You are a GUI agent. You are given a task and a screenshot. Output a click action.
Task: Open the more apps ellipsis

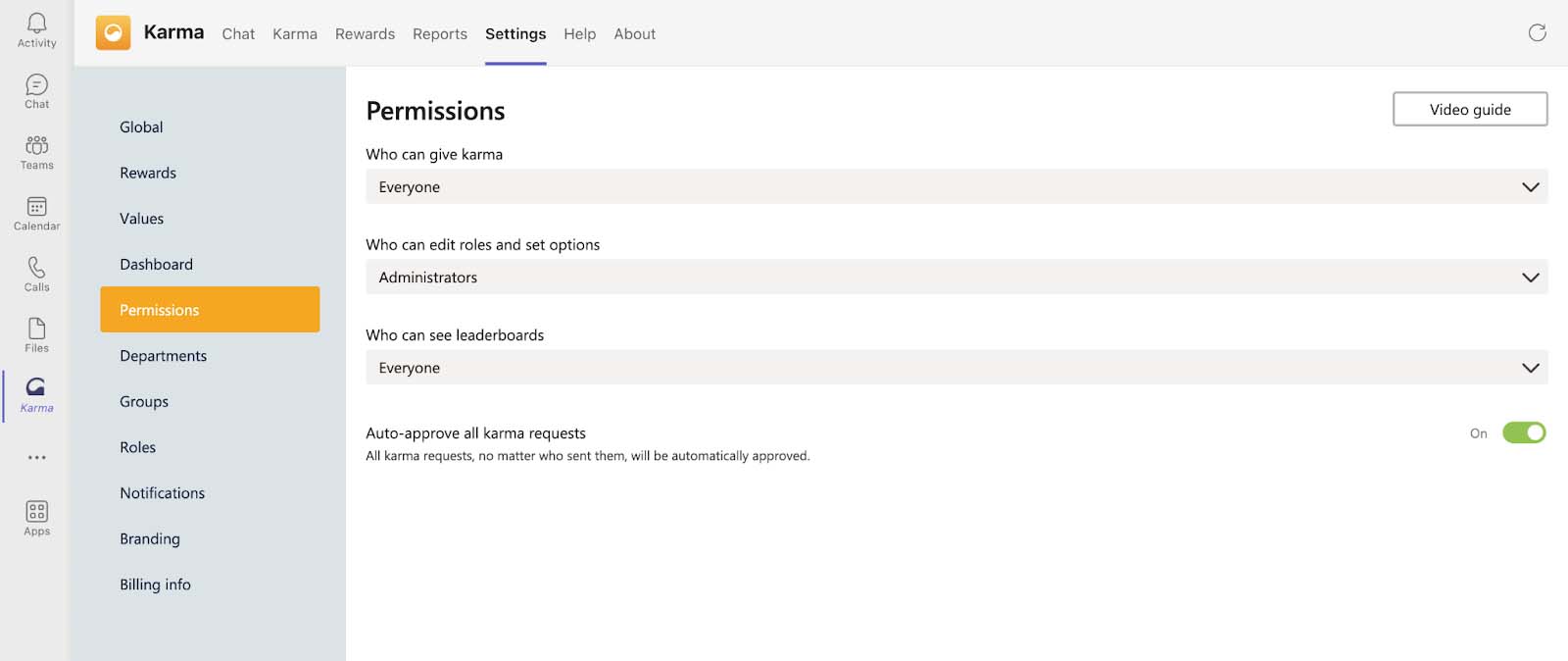(36, 457)
